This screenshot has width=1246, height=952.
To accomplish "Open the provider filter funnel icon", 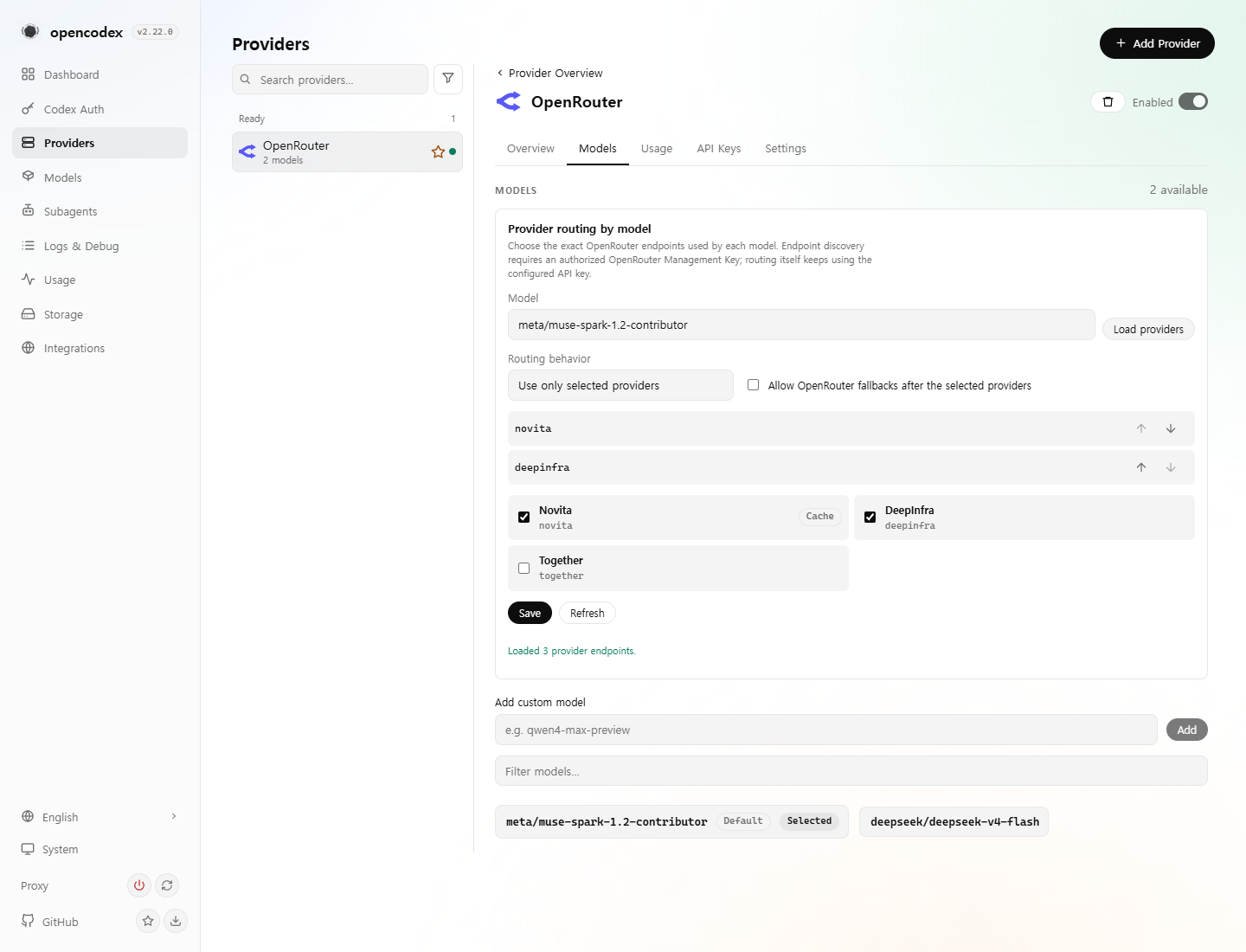I will (x=448, y=79).
